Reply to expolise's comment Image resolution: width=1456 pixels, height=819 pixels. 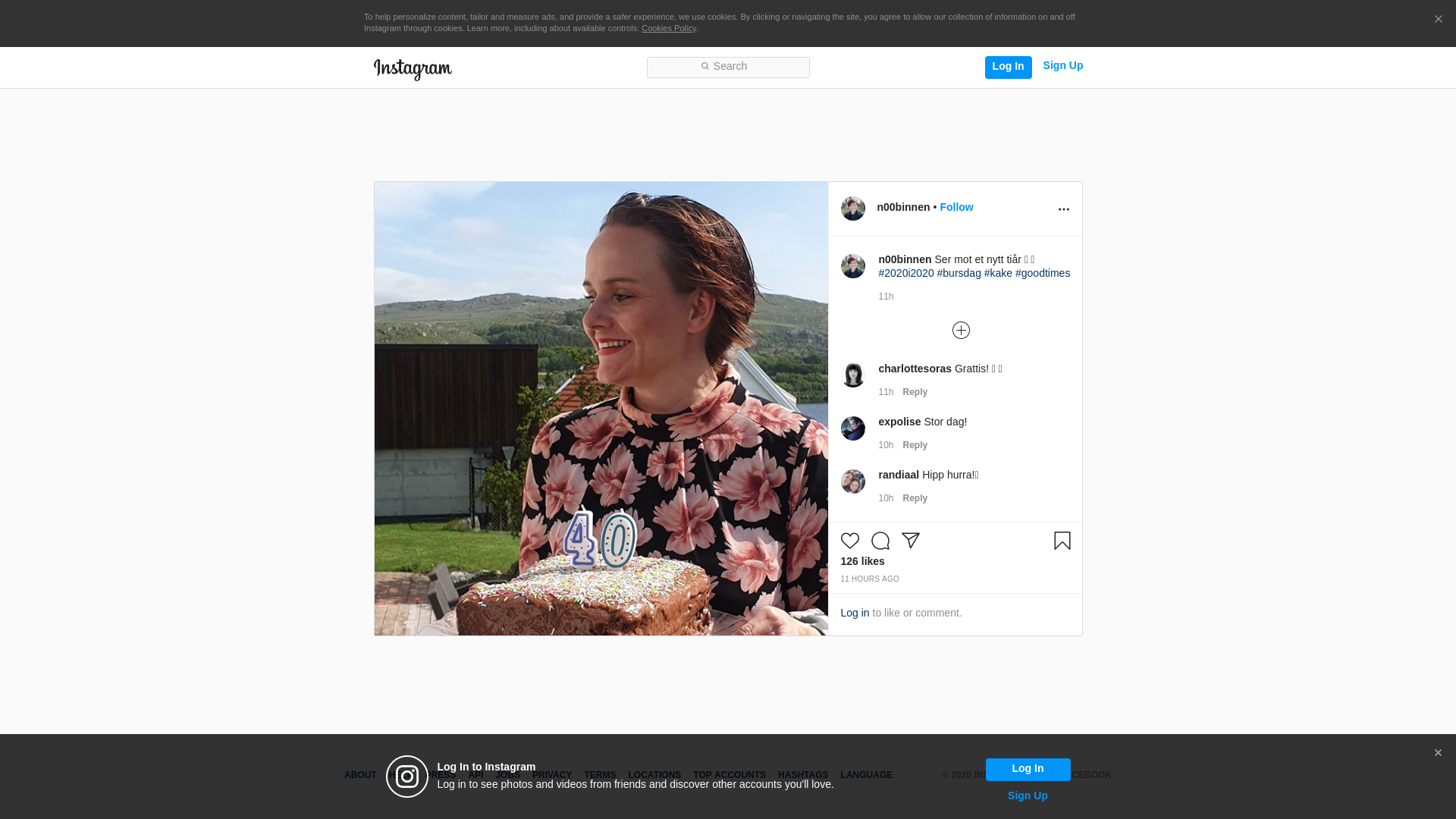[x=915, y=445]
